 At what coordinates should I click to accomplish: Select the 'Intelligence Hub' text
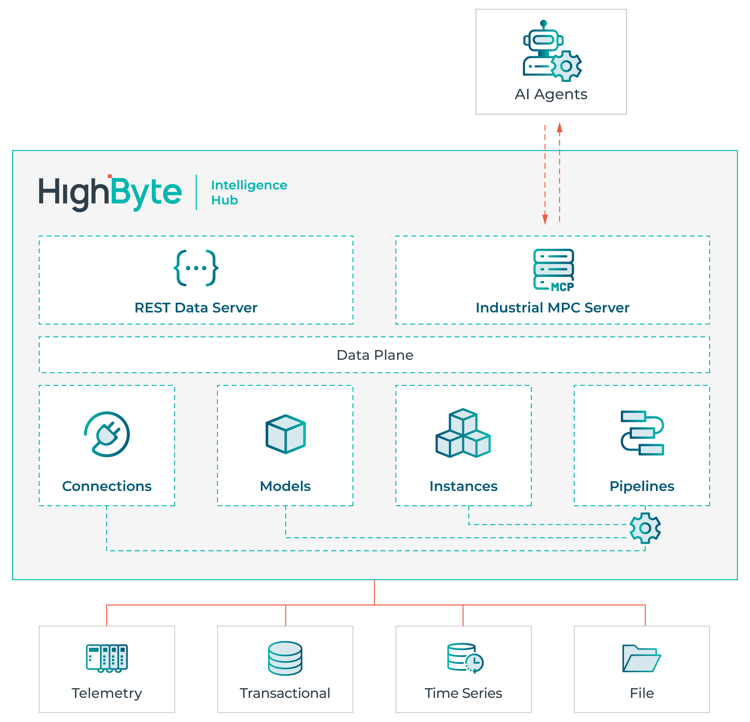coord(249,192)
